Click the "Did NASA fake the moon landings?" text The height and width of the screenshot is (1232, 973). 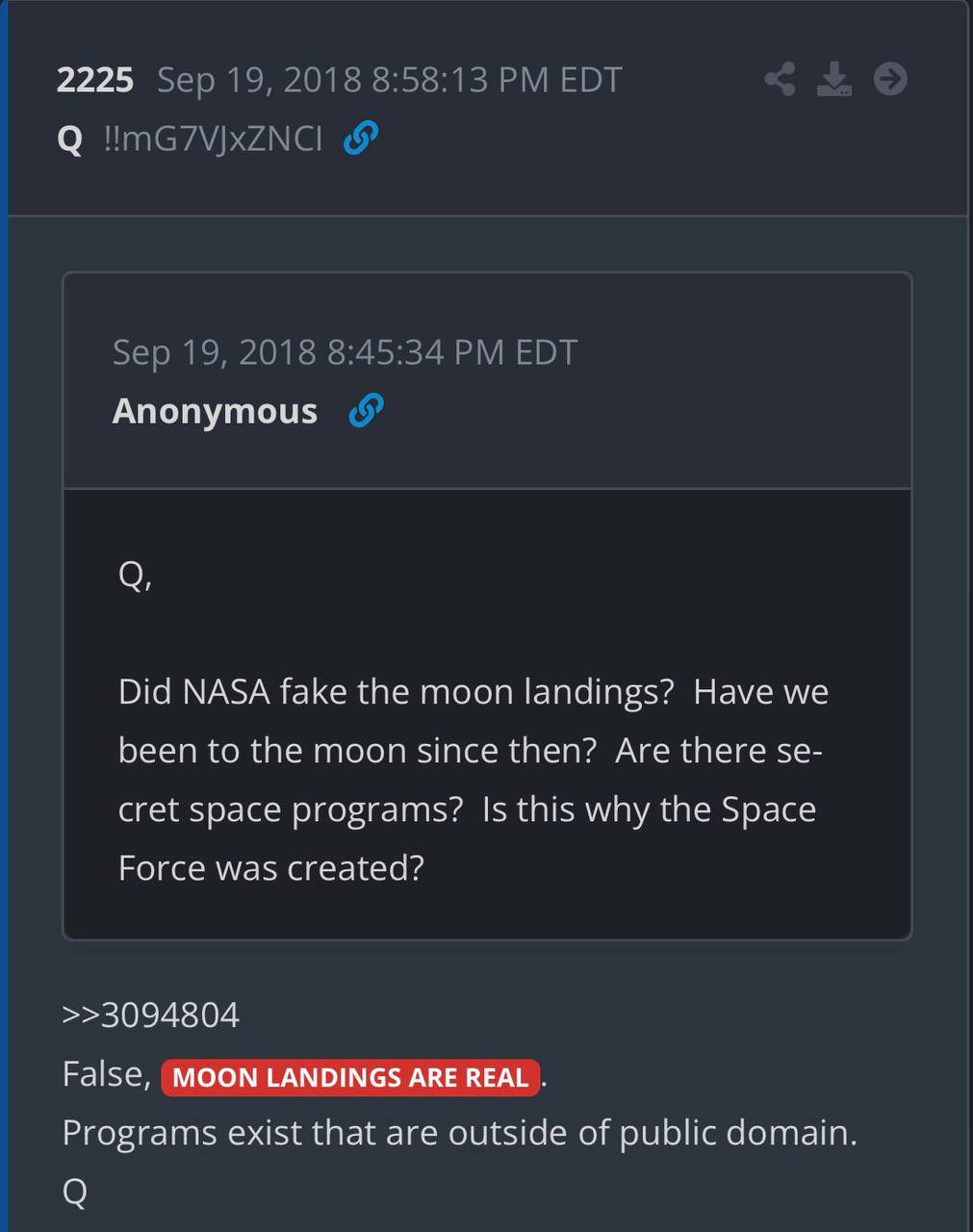coord(396,692)
